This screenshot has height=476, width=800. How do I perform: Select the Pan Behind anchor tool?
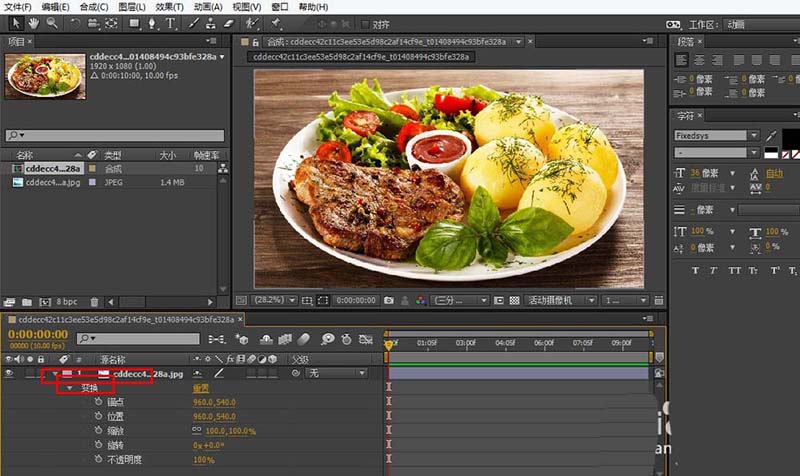pos(111,23)
